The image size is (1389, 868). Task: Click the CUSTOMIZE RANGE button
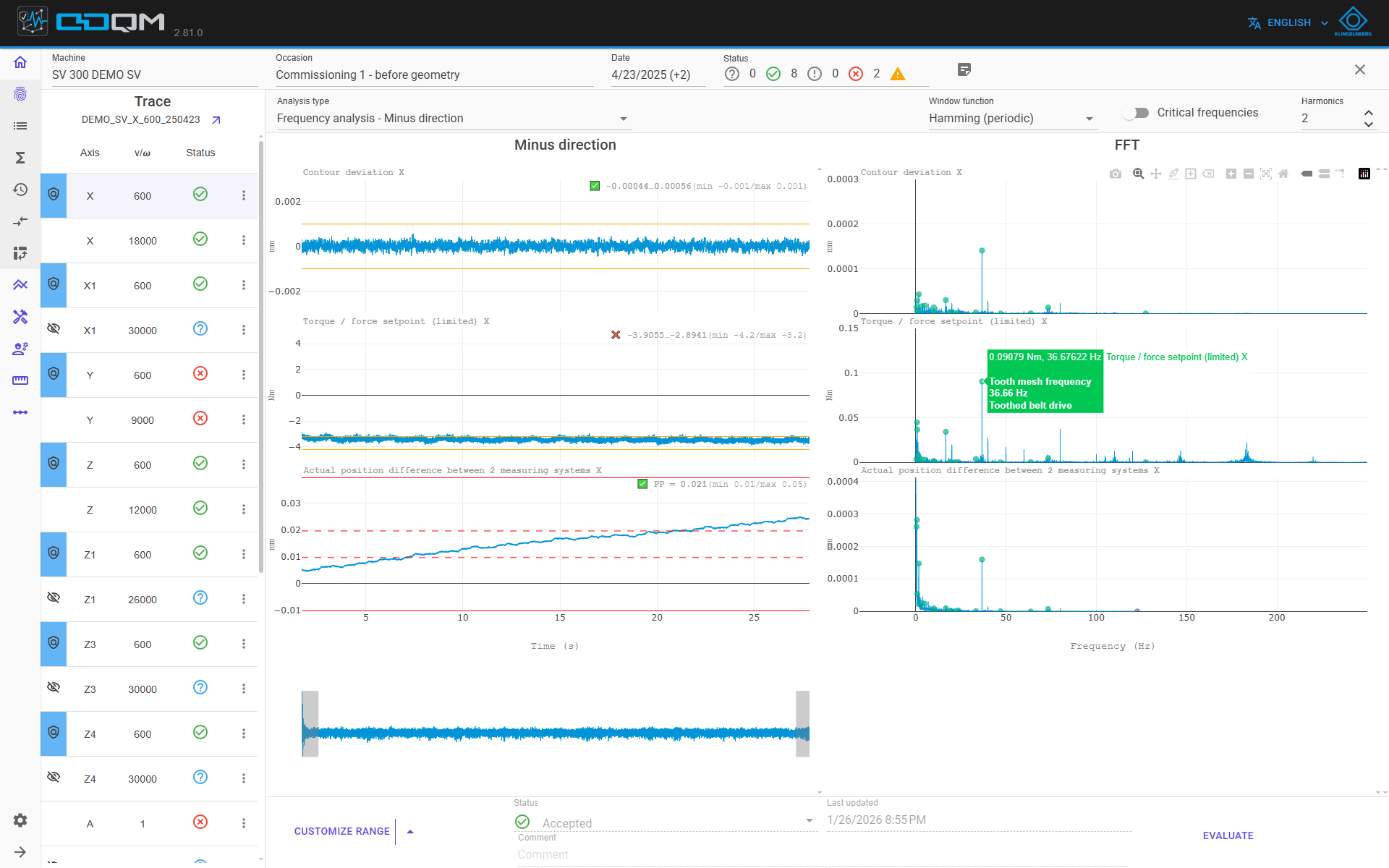(x=341, y=831)
